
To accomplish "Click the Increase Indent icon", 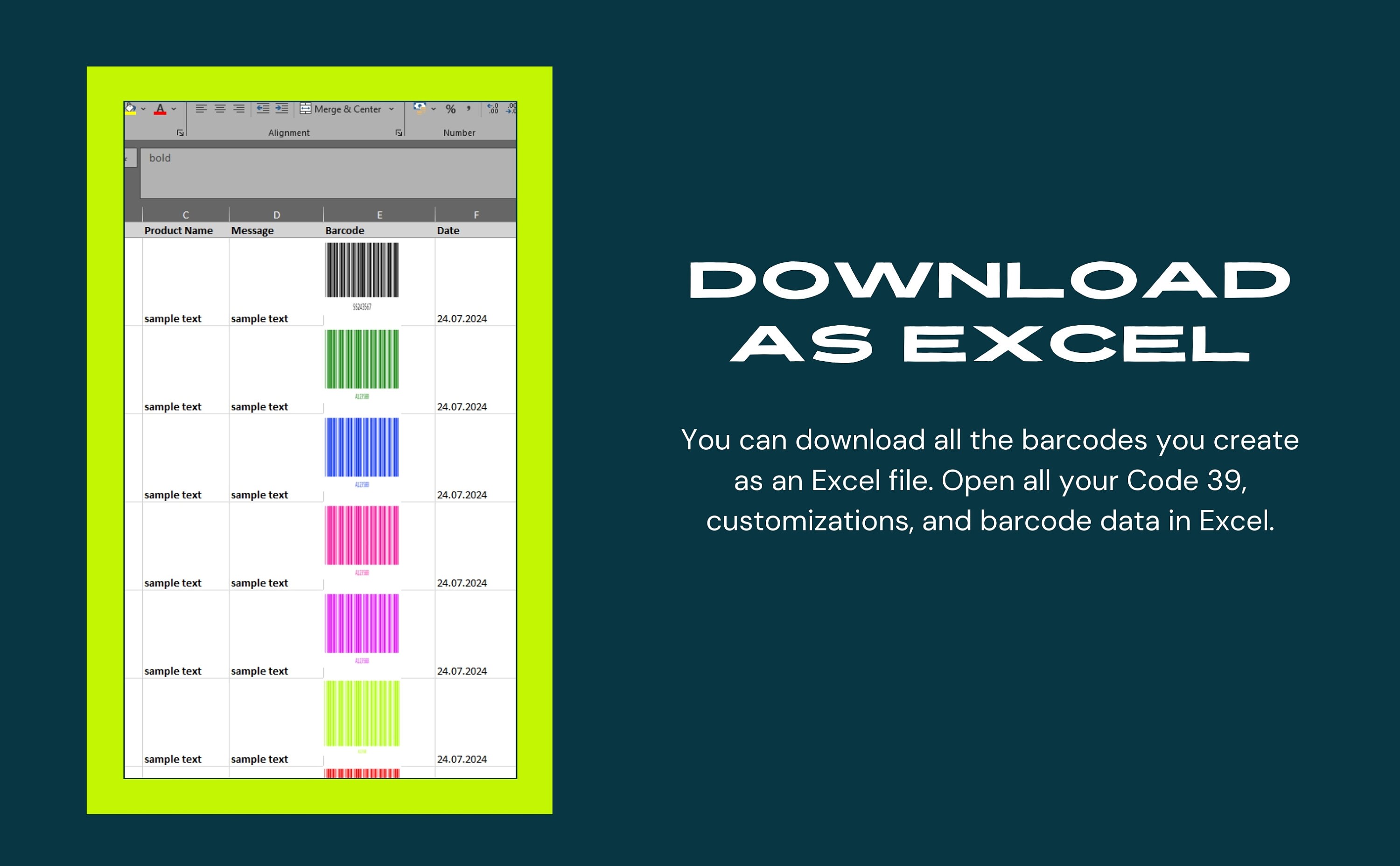I will pyautogui.click(x=282, y=108).
